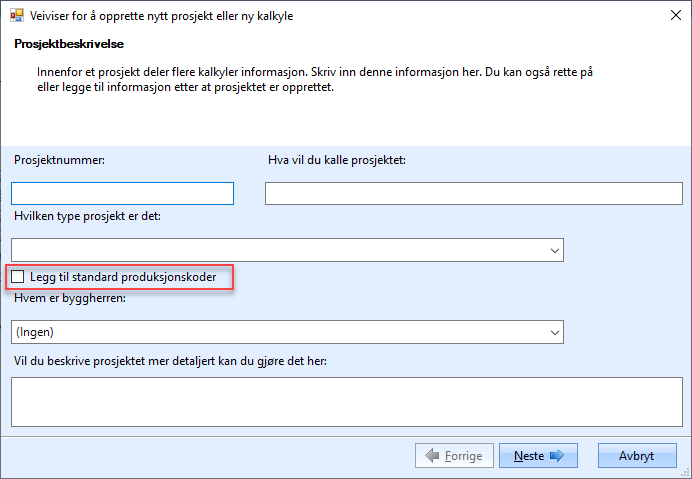Click the project name text field

[x=473, y=193]
